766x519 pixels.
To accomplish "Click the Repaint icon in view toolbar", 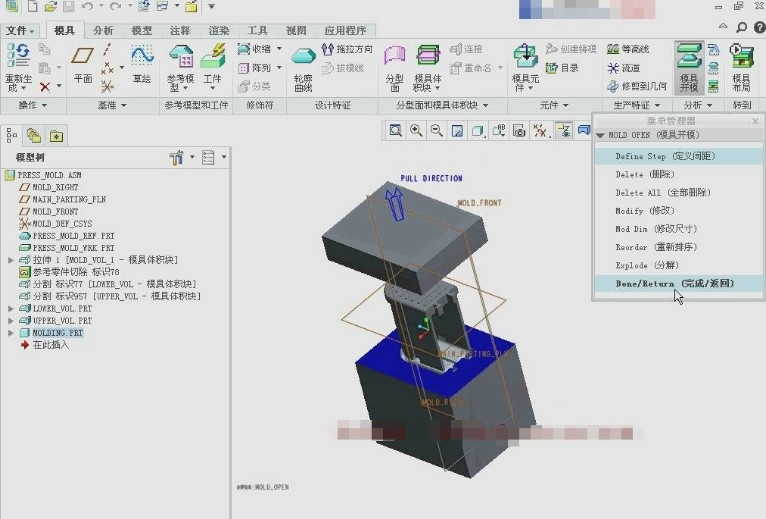I will (457, 130).
